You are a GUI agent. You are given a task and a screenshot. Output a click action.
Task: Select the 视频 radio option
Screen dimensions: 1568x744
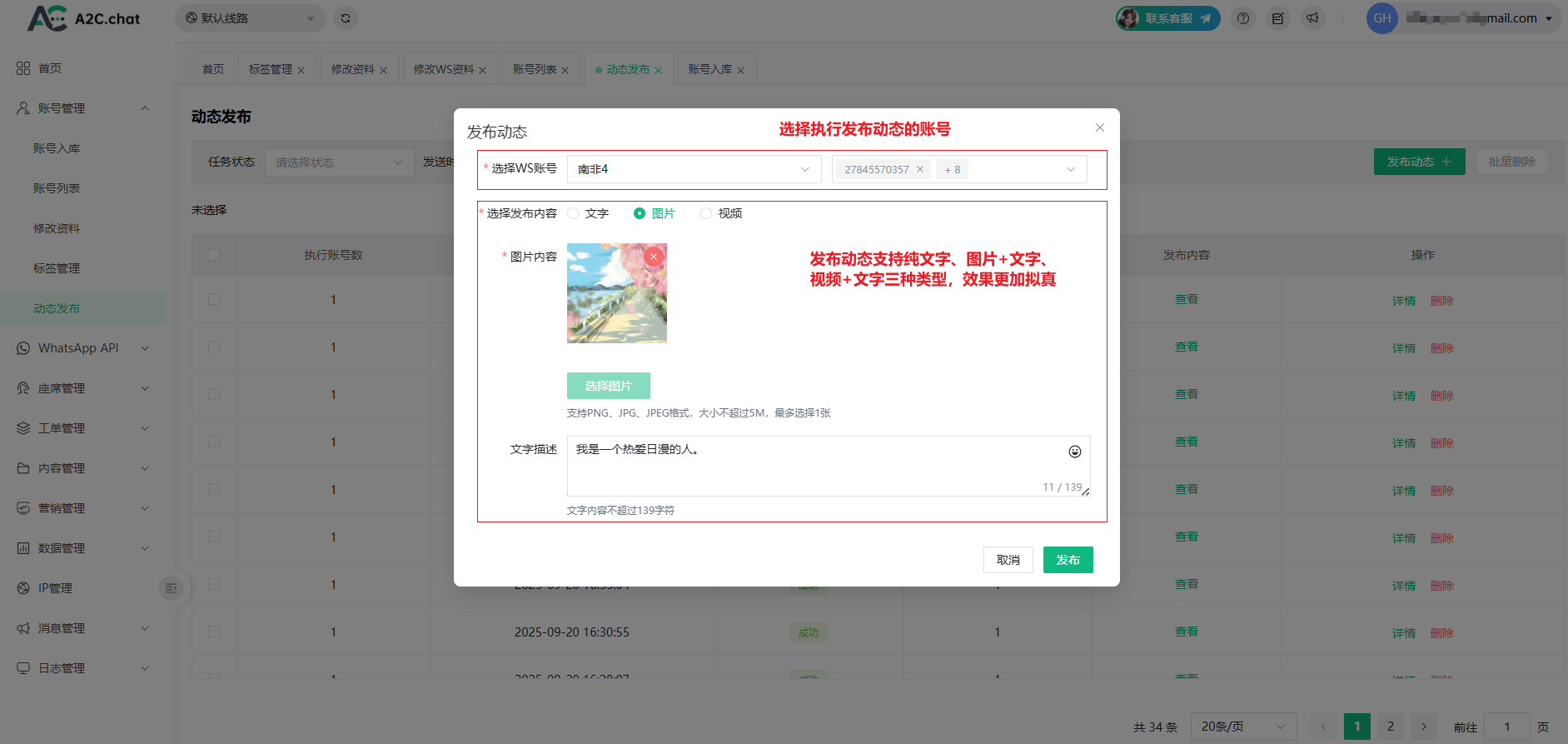coord(707,214)
